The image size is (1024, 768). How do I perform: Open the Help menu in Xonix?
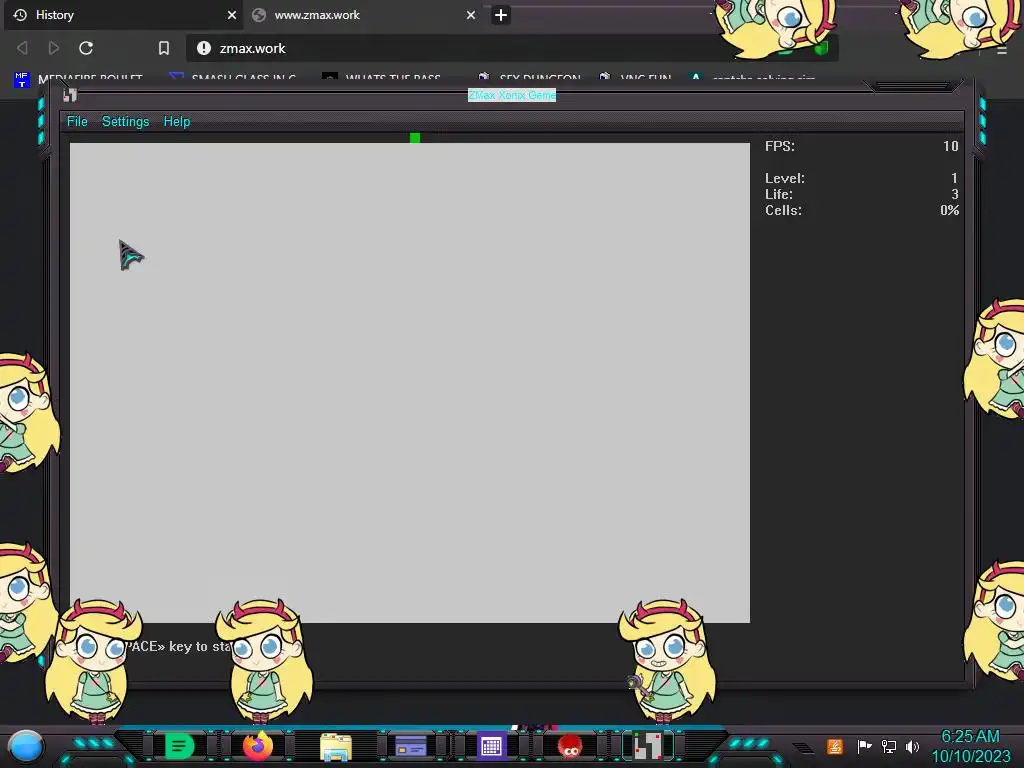tap(176, 121)
